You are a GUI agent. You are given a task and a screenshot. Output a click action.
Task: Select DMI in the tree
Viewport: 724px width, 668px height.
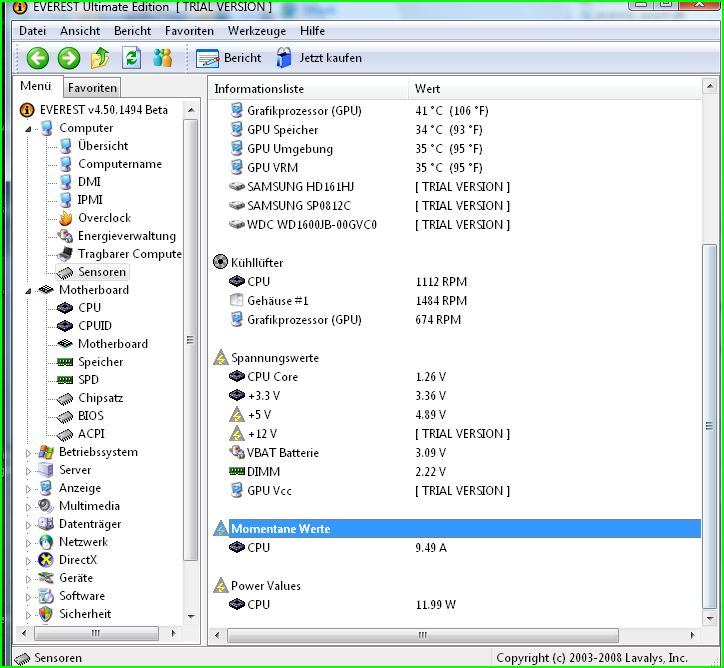click(x=89, y=182)
